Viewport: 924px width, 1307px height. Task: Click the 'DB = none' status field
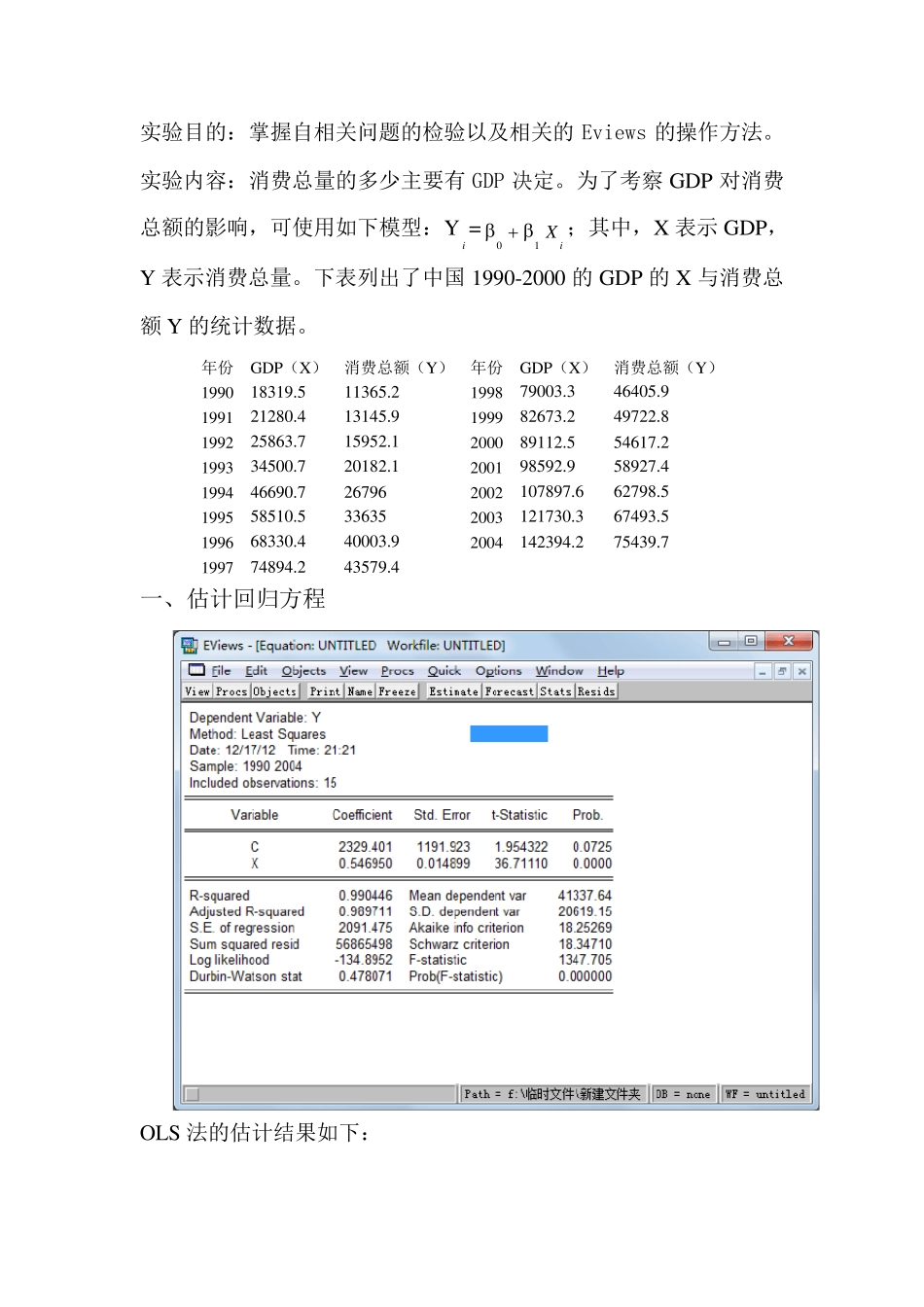[684, 1094]
